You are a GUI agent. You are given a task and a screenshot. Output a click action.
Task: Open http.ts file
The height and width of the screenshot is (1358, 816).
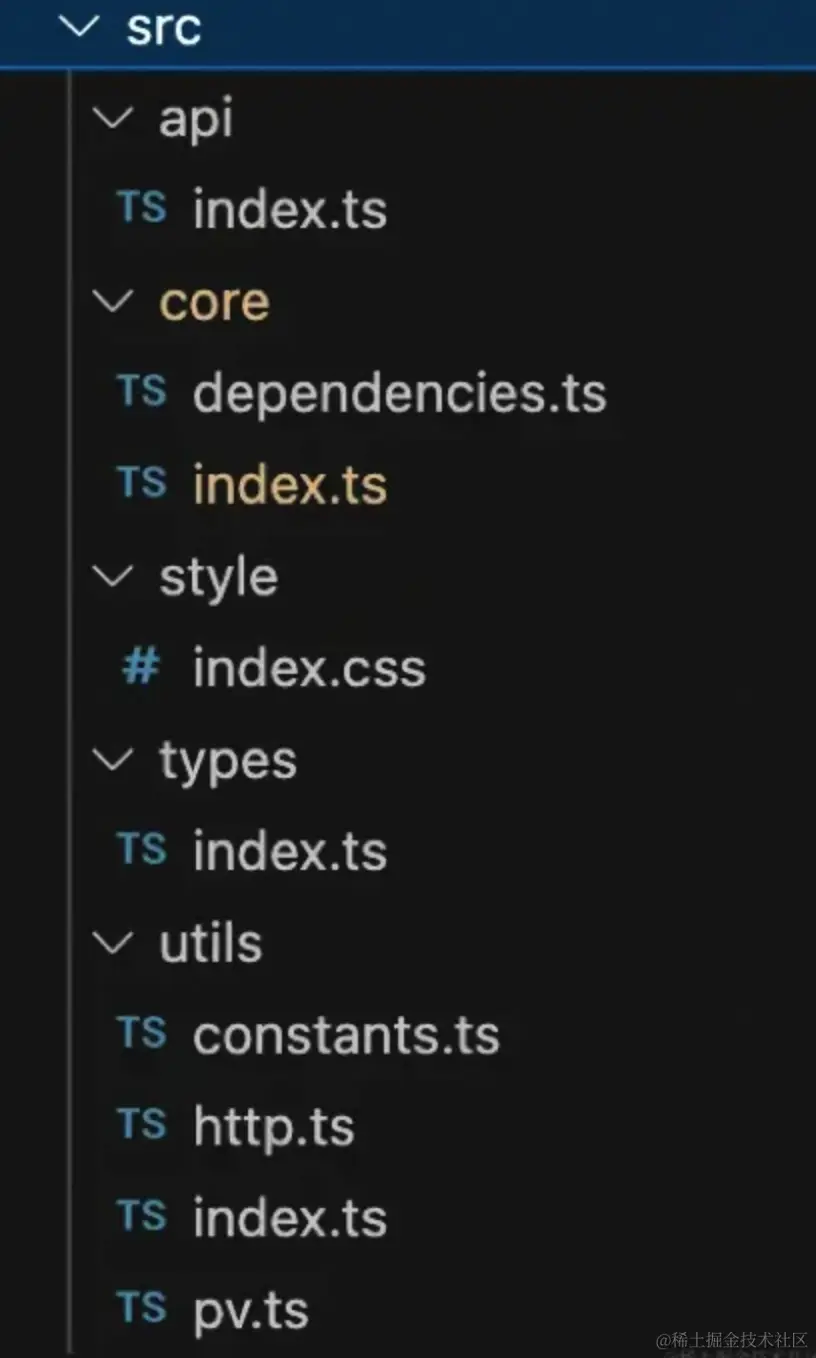tap(273, 1127)
